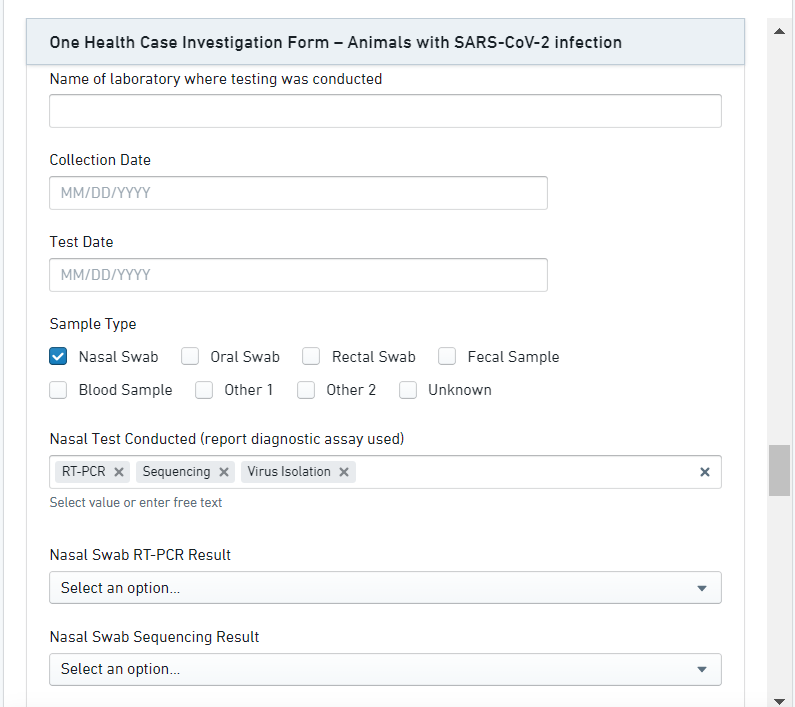Click the scroll down arrow
The width and height of the screenshot is (795, 707).
[779, 700]
